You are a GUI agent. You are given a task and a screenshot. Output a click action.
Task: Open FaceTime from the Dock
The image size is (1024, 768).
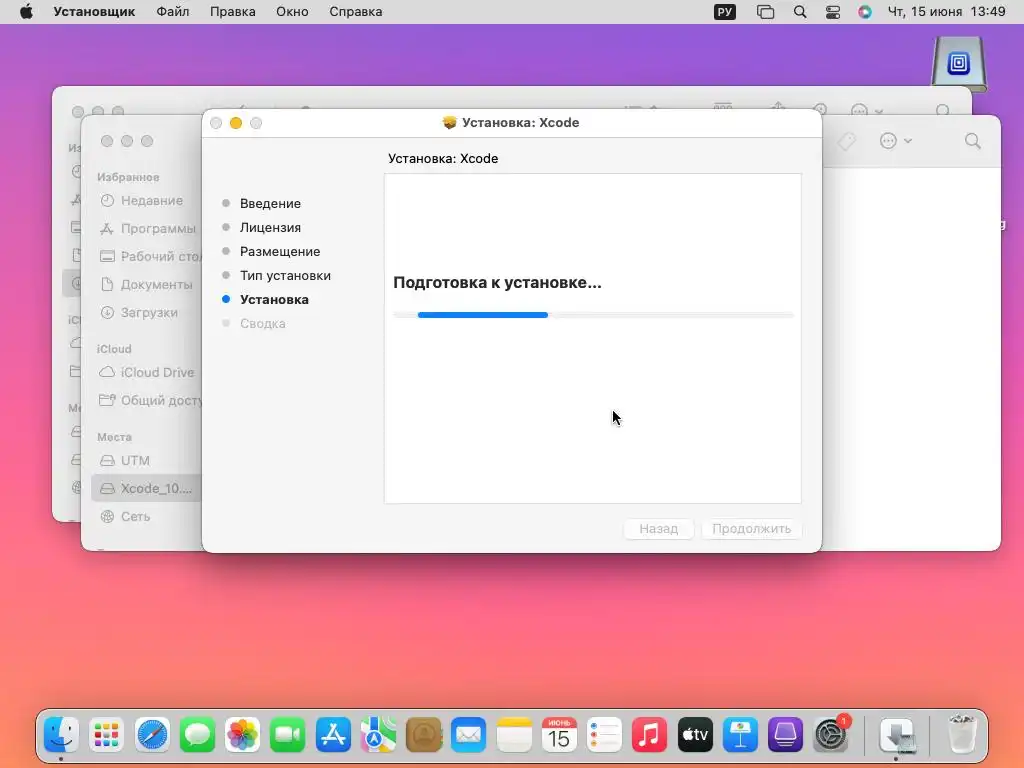[287, 735]
